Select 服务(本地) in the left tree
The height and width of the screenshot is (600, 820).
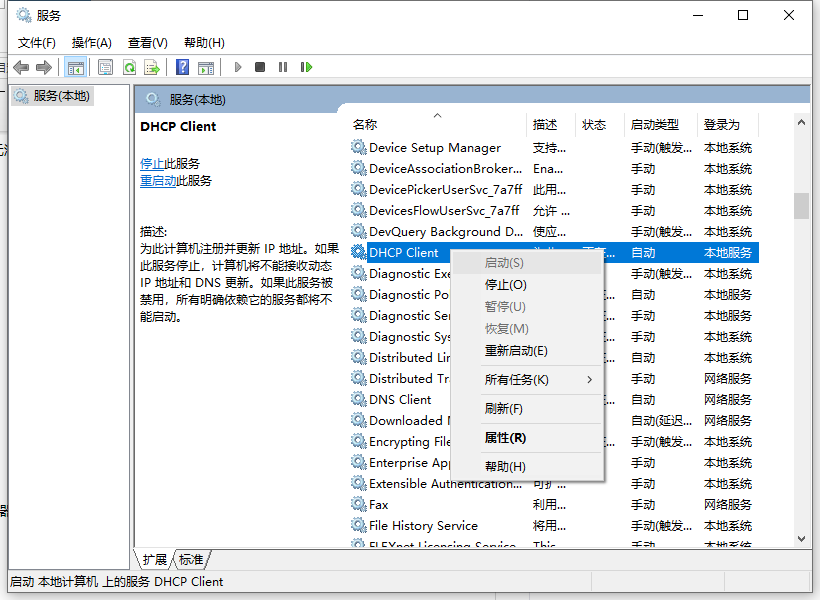pyautogui.click(x=60, y=96)
